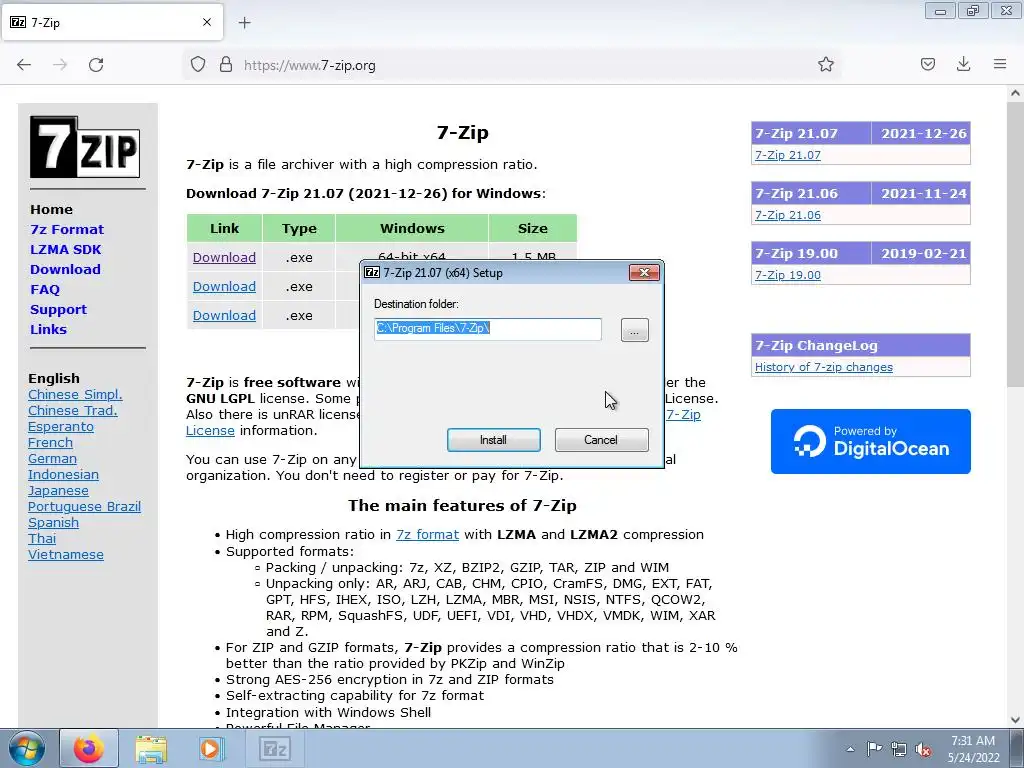Click the Action Center flag icon

tap(874, 749)
